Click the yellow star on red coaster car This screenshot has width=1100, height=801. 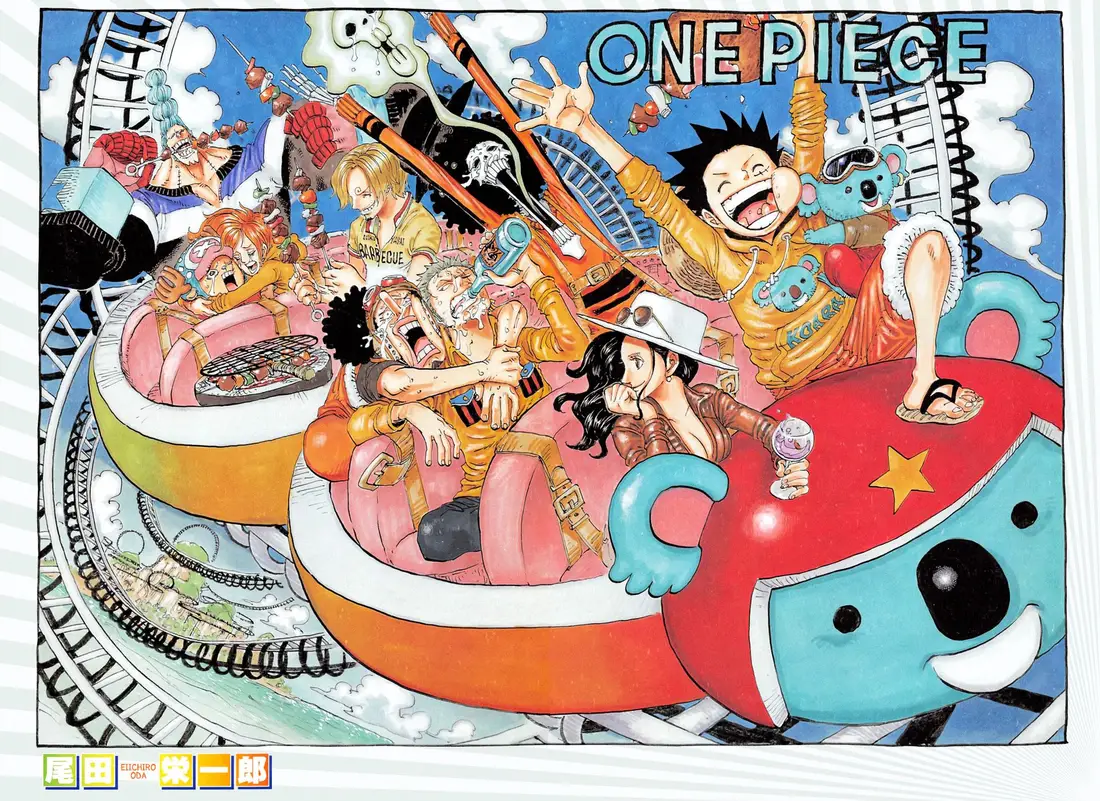coord(901,478)
